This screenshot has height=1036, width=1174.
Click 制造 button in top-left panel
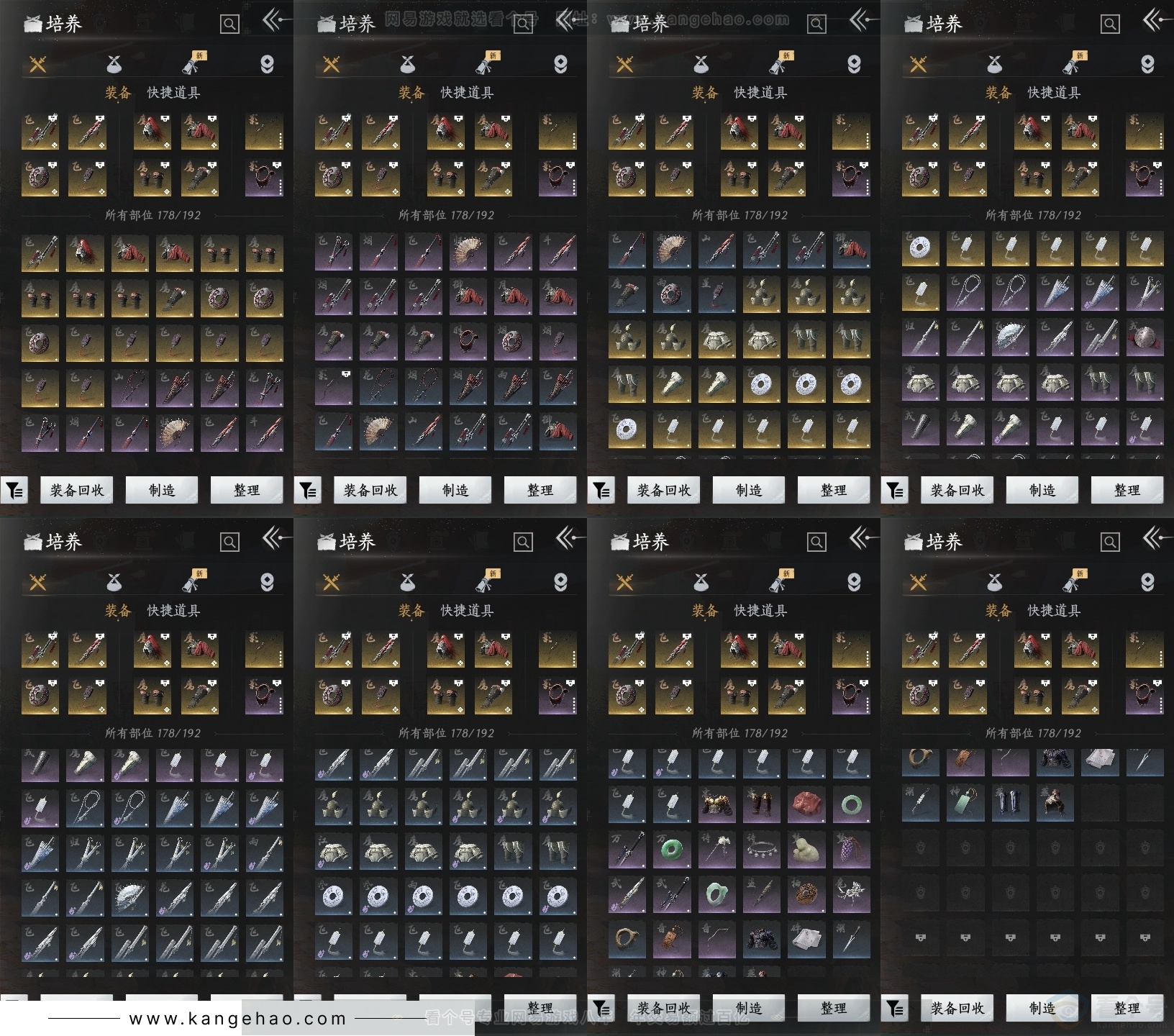[x=162, y=490]
